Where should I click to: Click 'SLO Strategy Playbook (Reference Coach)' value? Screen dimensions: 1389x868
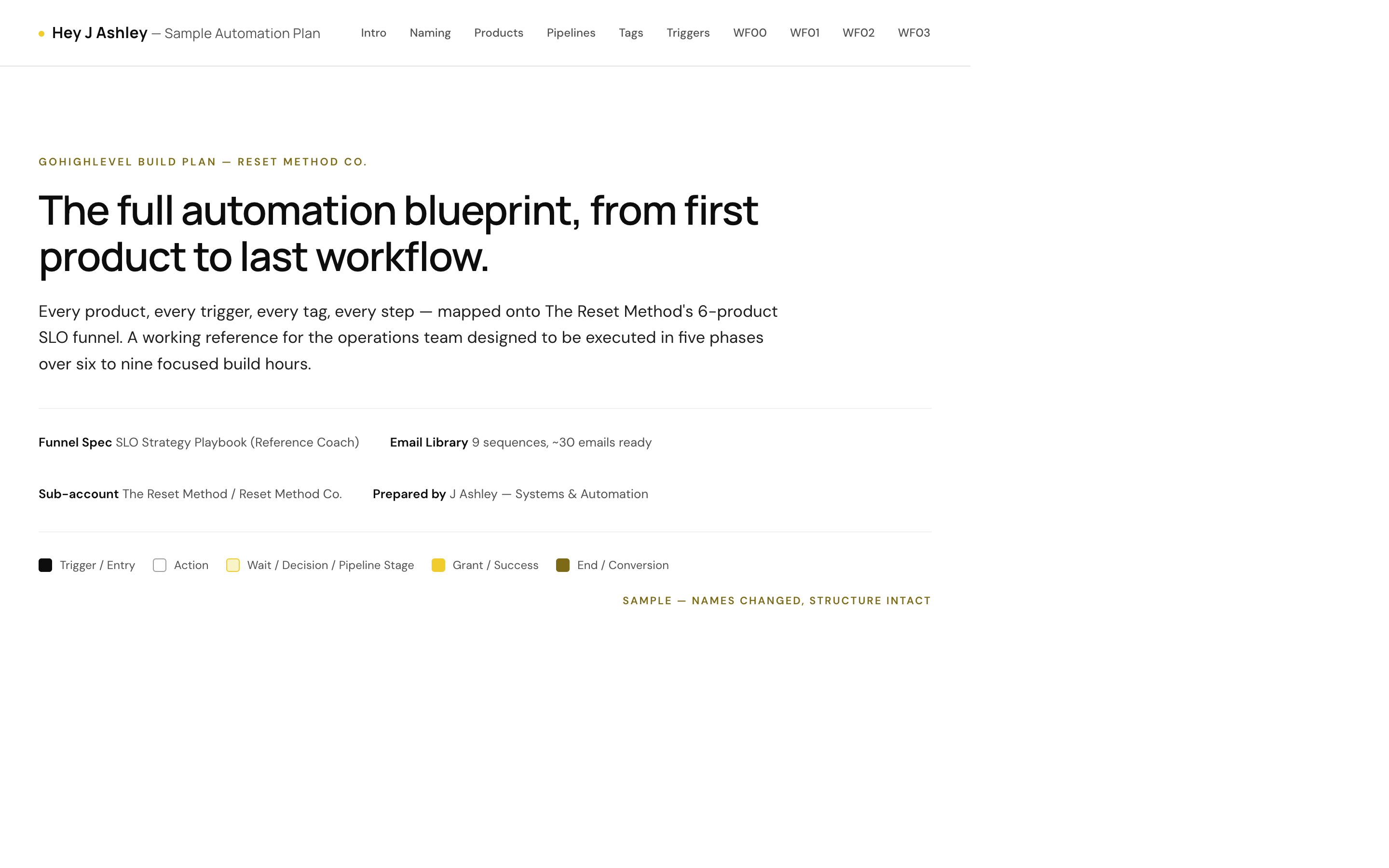point(237,442)
